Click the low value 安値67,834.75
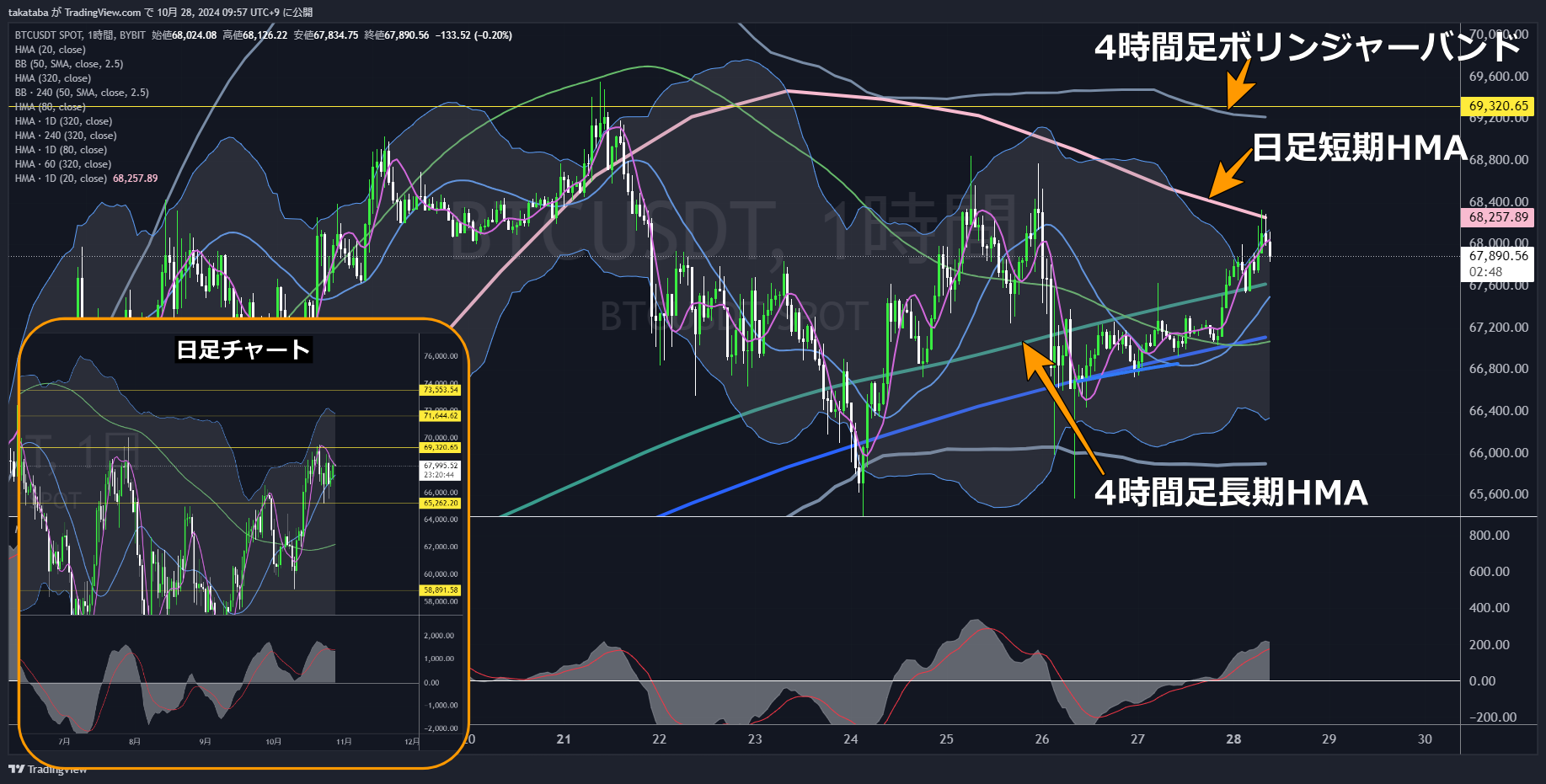Image resolution: width=1546 pixels, height=784 pixels. pyautogui.click(x=325, y=35)
